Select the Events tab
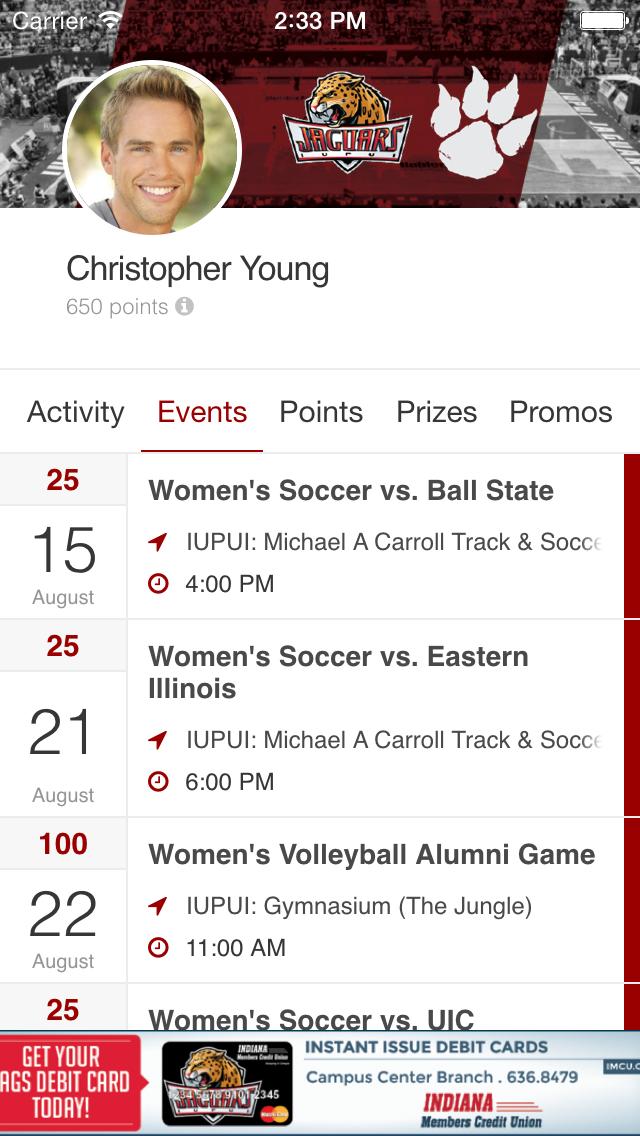 pyautogui.click(x=202, y=412)
